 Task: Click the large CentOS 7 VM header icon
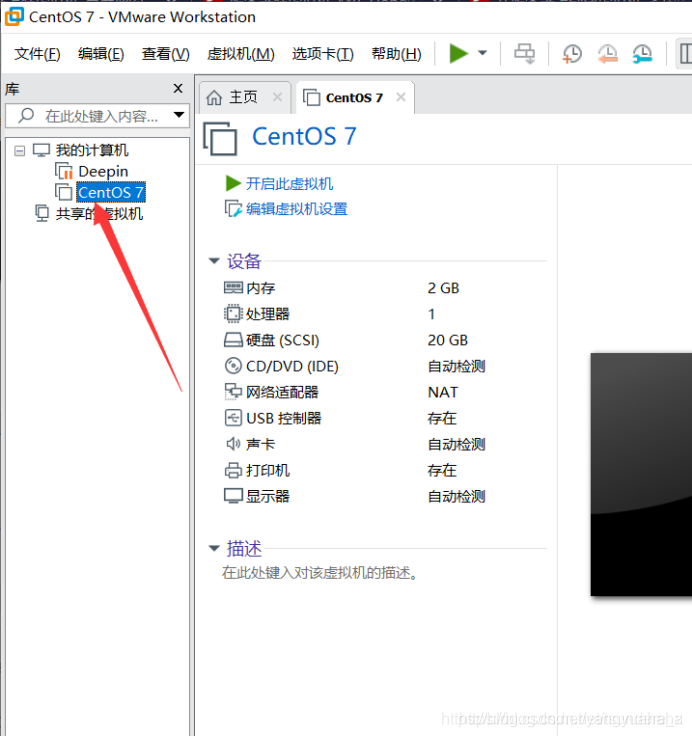pos(220,139)
